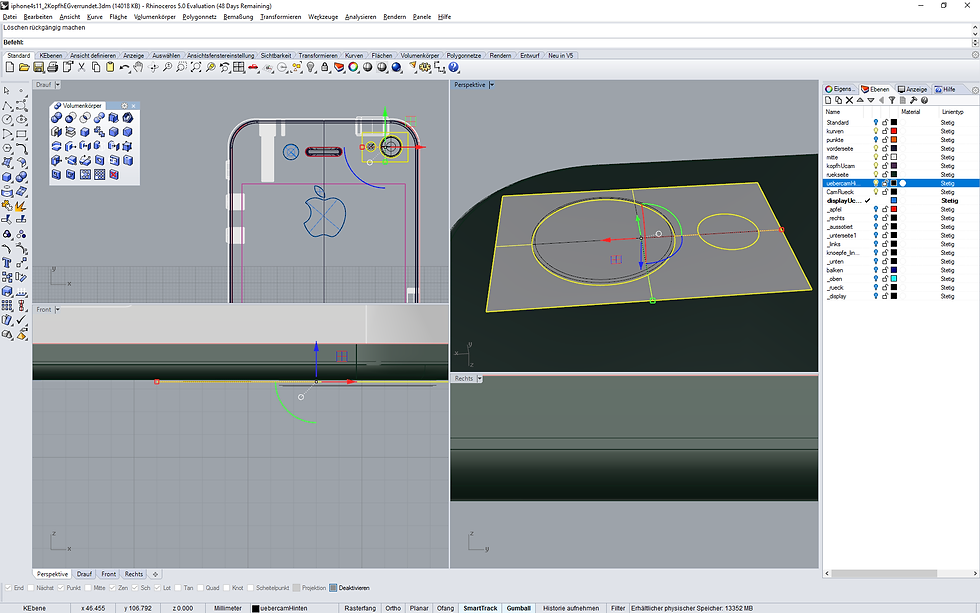Open the lock objects padlock tool
Viewport: 980px width, 613px height.
coord(325,67)
